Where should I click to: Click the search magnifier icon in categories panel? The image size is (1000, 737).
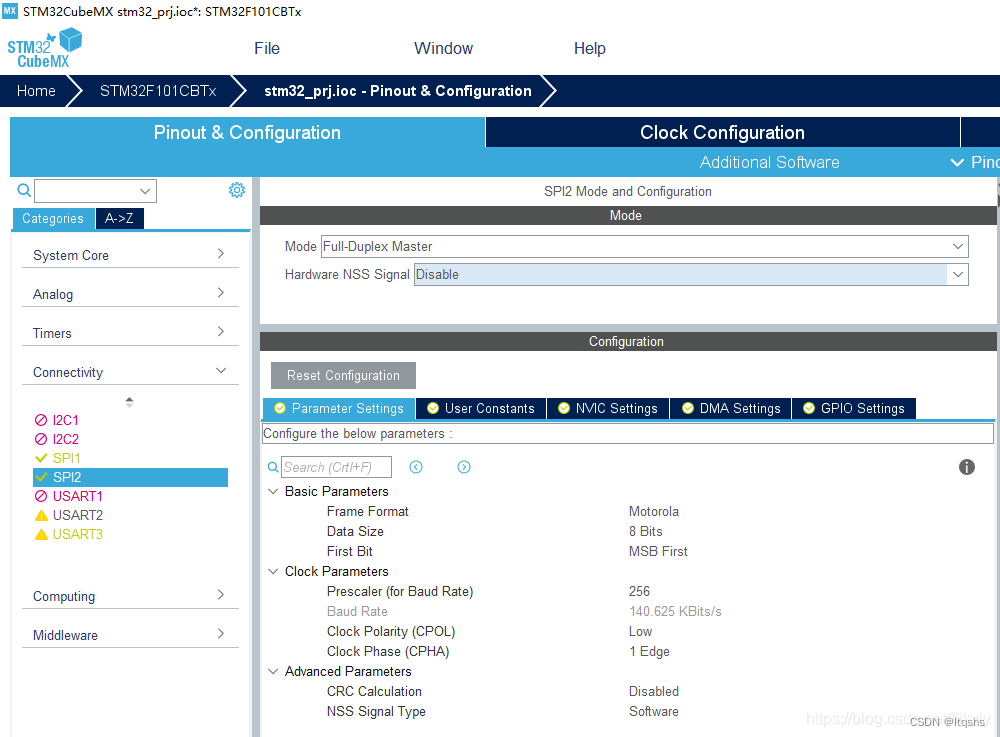coord(24,190)
